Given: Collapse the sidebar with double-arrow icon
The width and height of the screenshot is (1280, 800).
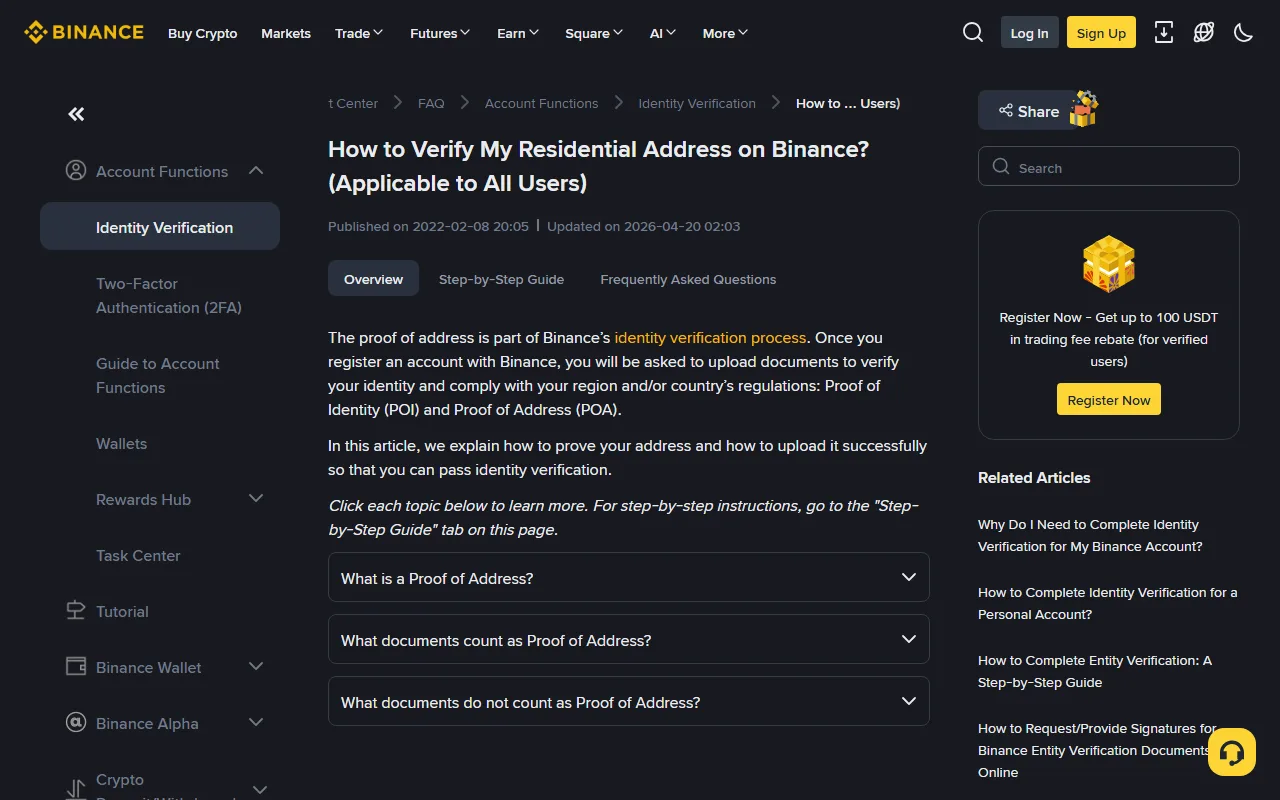Looking at the screenshot, I should click(76, 114).
